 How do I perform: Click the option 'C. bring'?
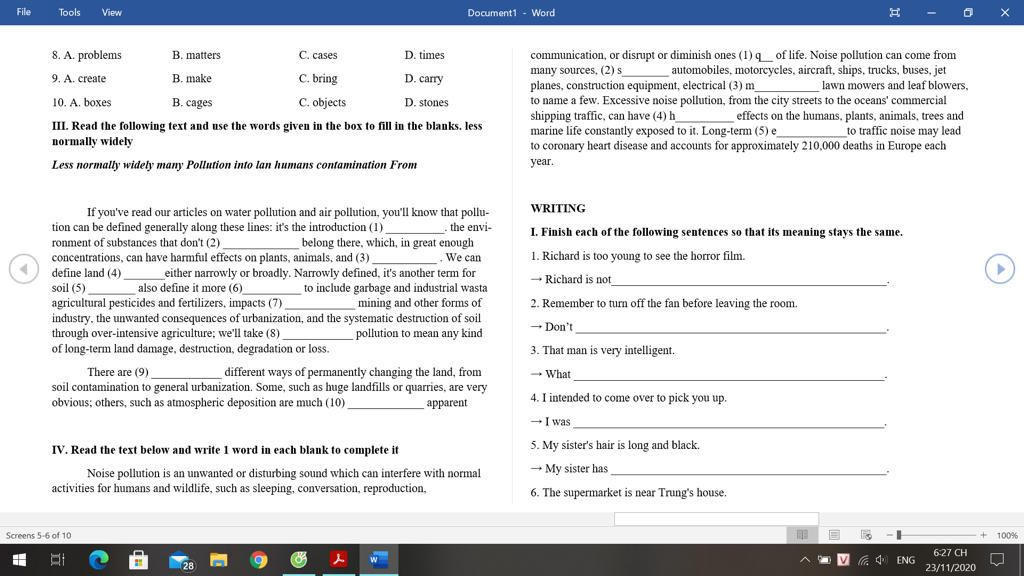[x=318, y=78]
